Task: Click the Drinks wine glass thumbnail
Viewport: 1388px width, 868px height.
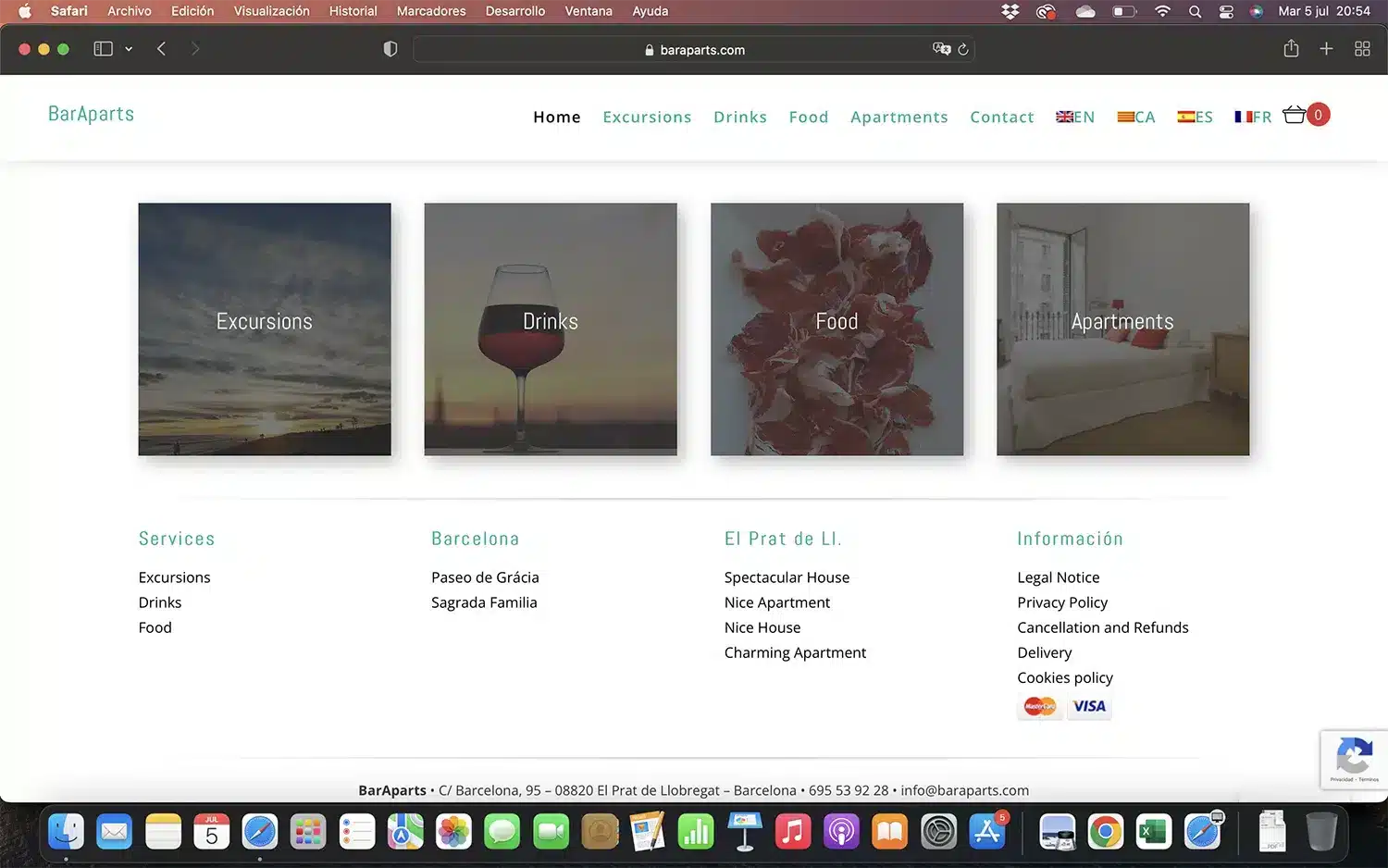Action: [551, 329]
